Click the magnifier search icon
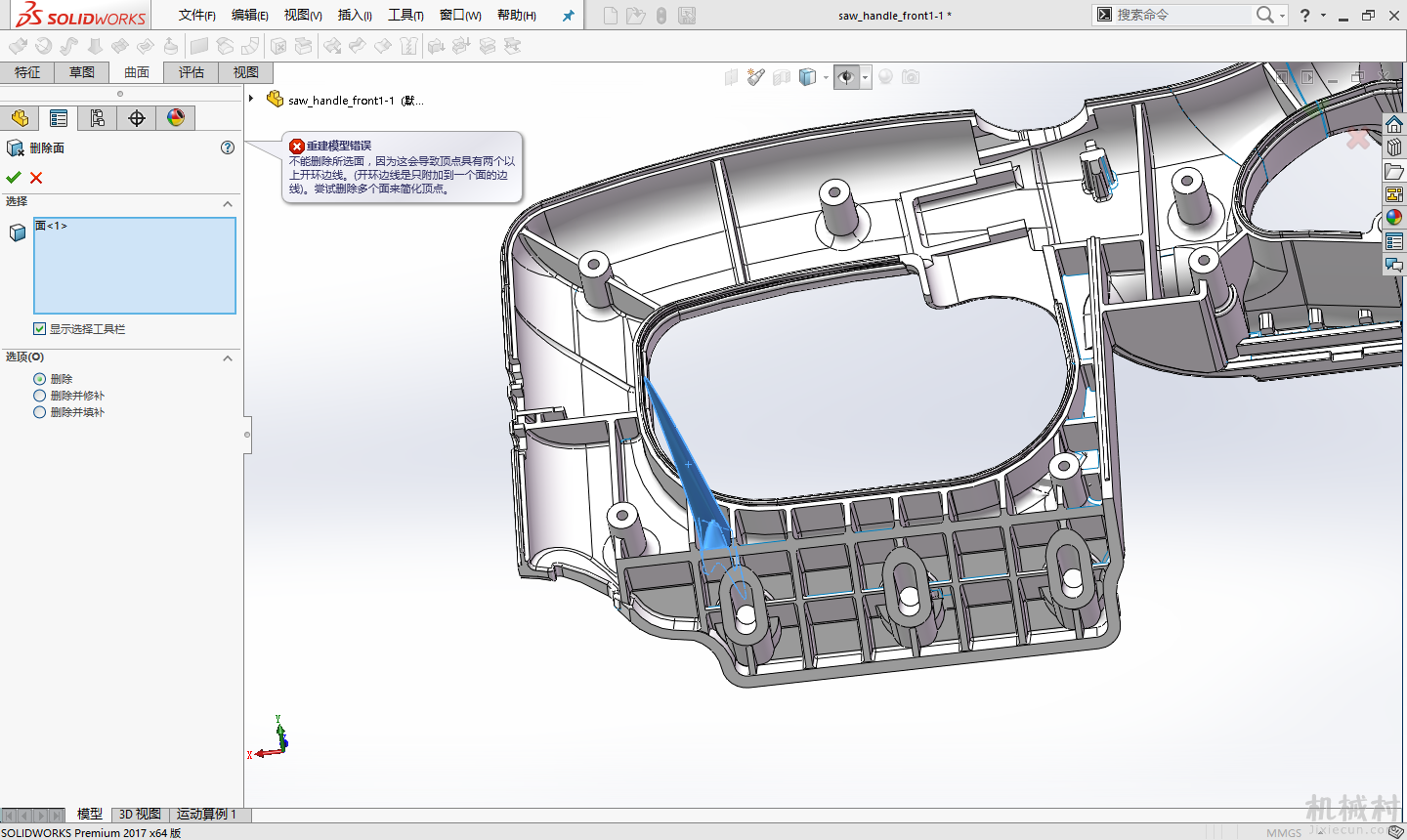This screenshot has width=1407, height=840. click(1265, 15)
